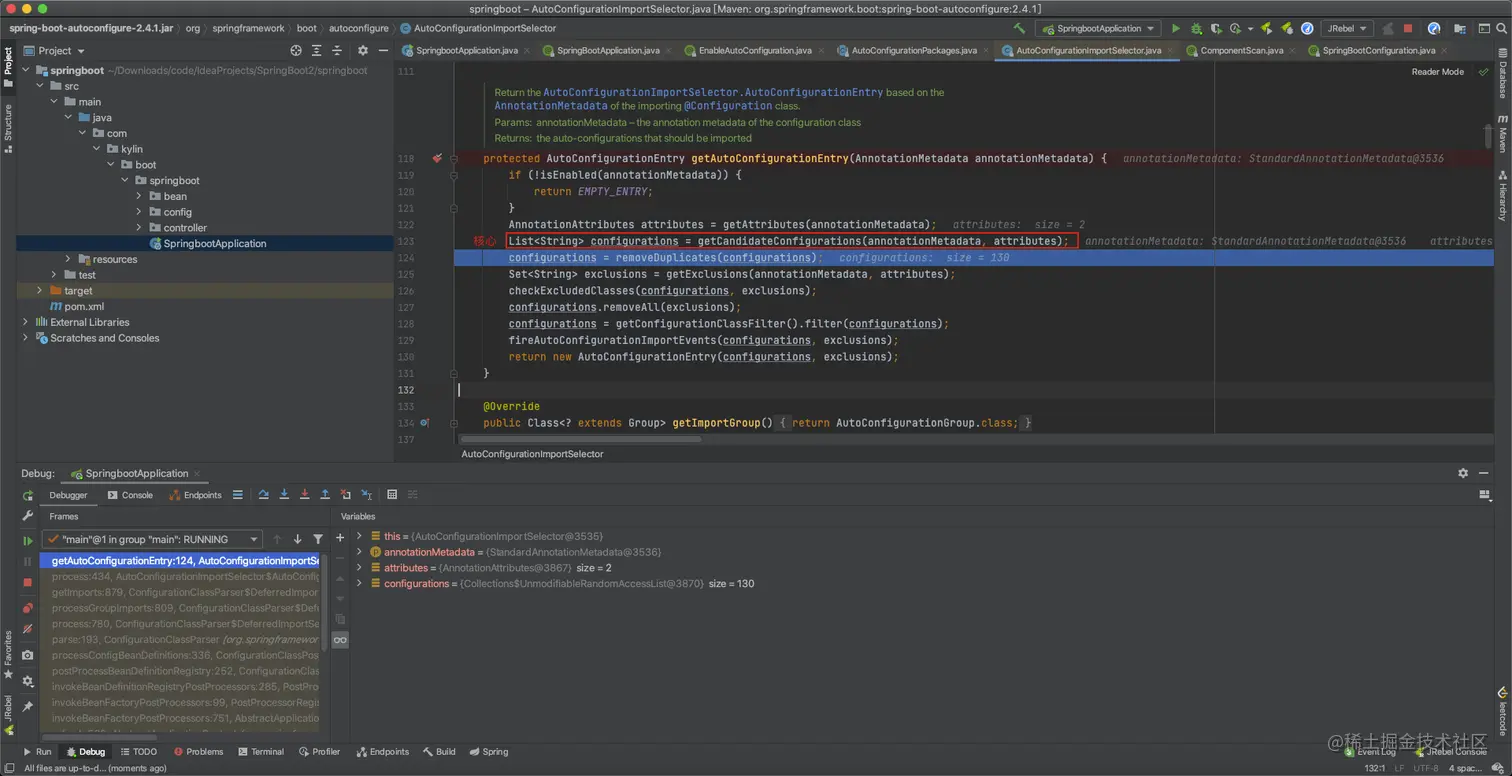Open the main thread selector dropdown in Frames
This screenshot has height=776, width=1512.
pyautogui.click(x=152, y=539)
